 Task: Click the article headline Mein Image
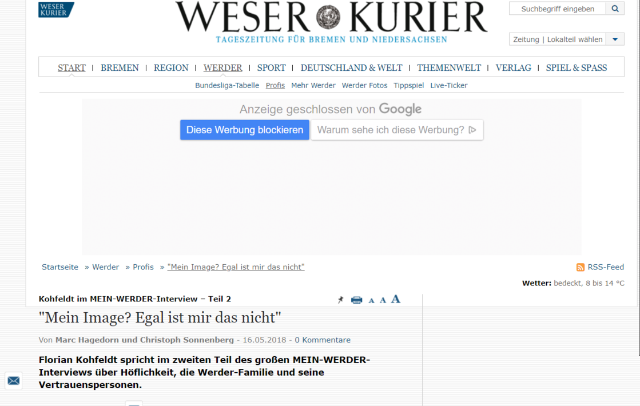(x=160, y=317)
